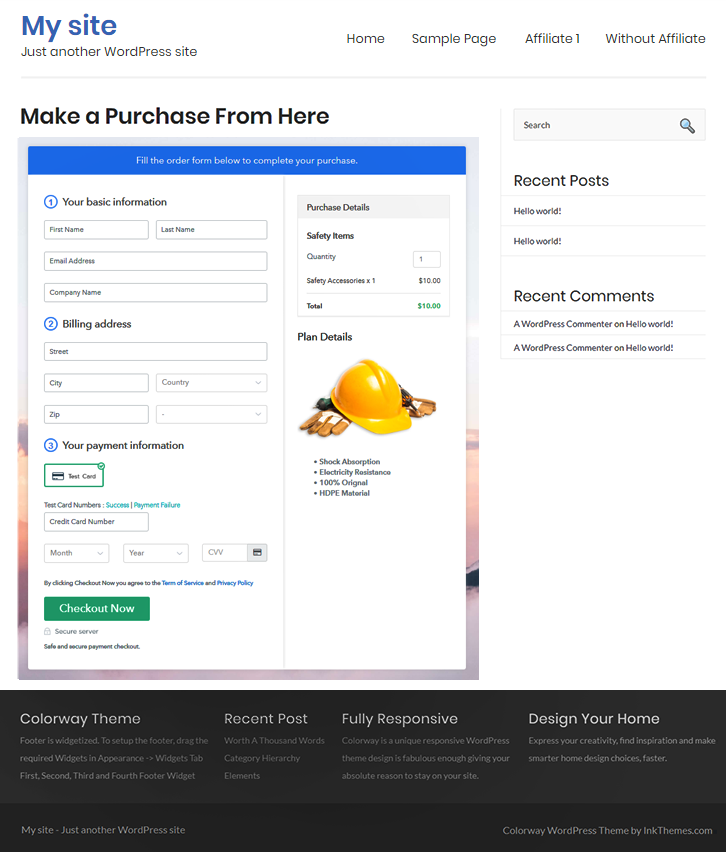The image size is (726, 852).
Task: Open the Worth A Thousand Words footer link
Action: pyautogui.click(x=274, y=741)
